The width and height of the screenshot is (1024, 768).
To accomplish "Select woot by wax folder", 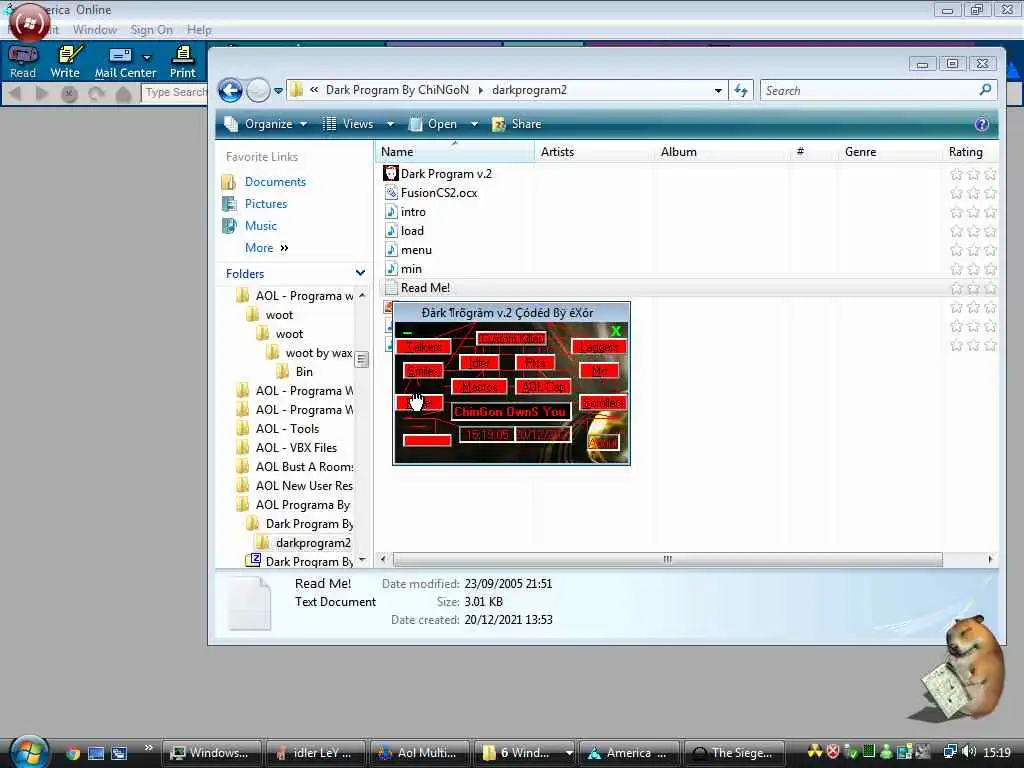I will tap(319, 353).
